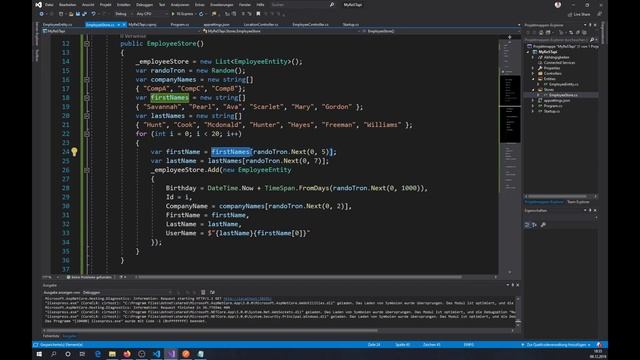The image size is (640, 360).
Task: Expand the Controllers folder in Solution Explorer
Action: click(533, 73)
